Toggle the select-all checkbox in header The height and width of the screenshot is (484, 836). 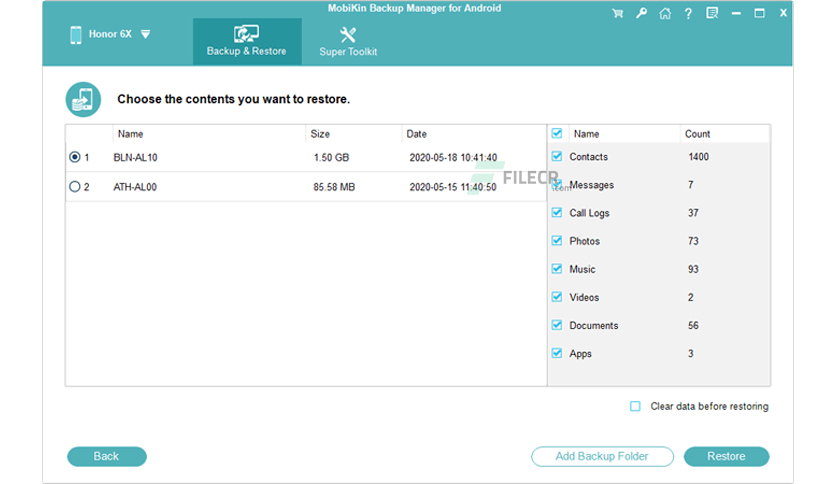pyautogui.click(x=557, y=133)
